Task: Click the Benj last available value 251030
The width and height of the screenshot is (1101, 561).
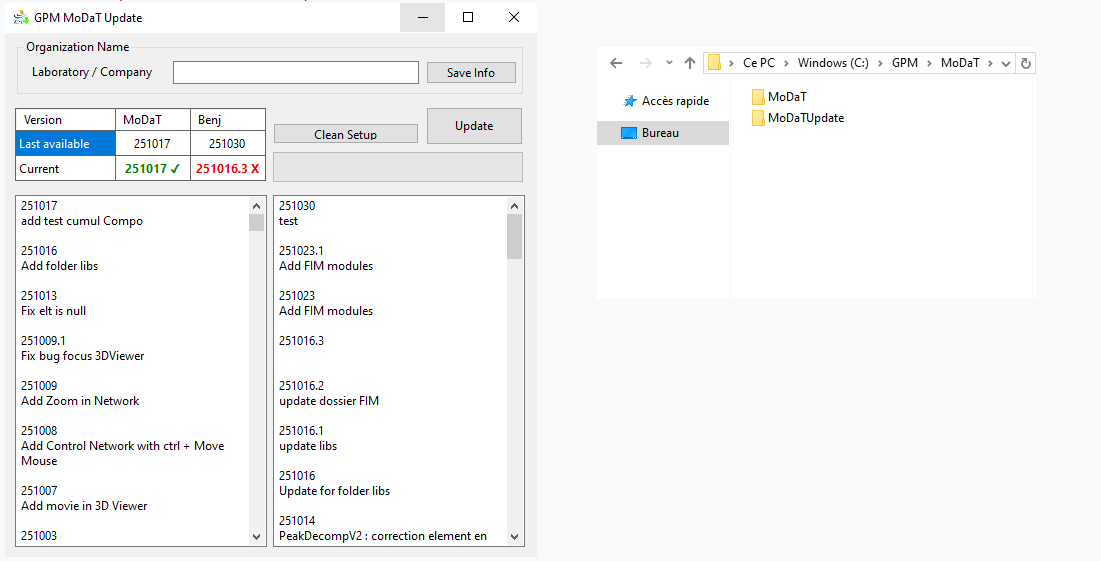Action: point(228,143)
